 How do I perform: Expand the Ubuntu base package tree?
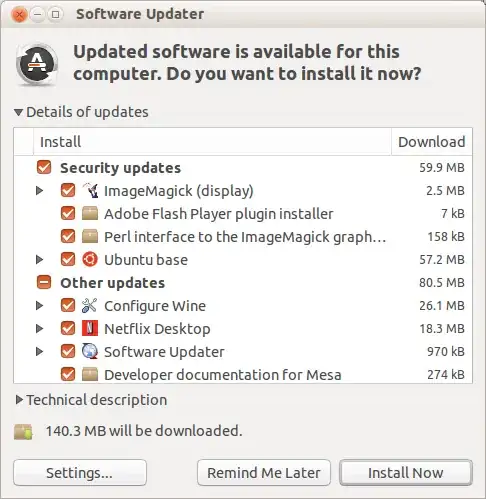click(39, 259)
